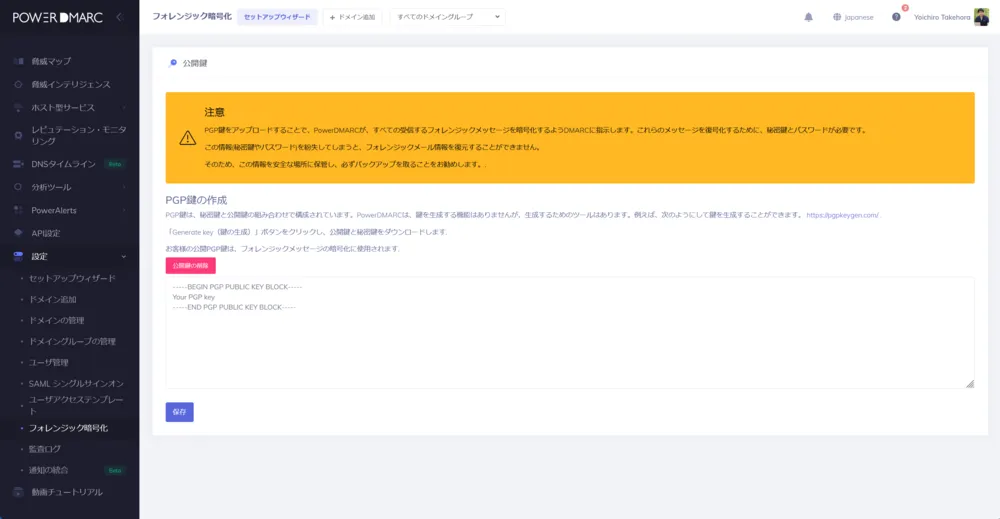Click the 保存 button

coord(179,412)
